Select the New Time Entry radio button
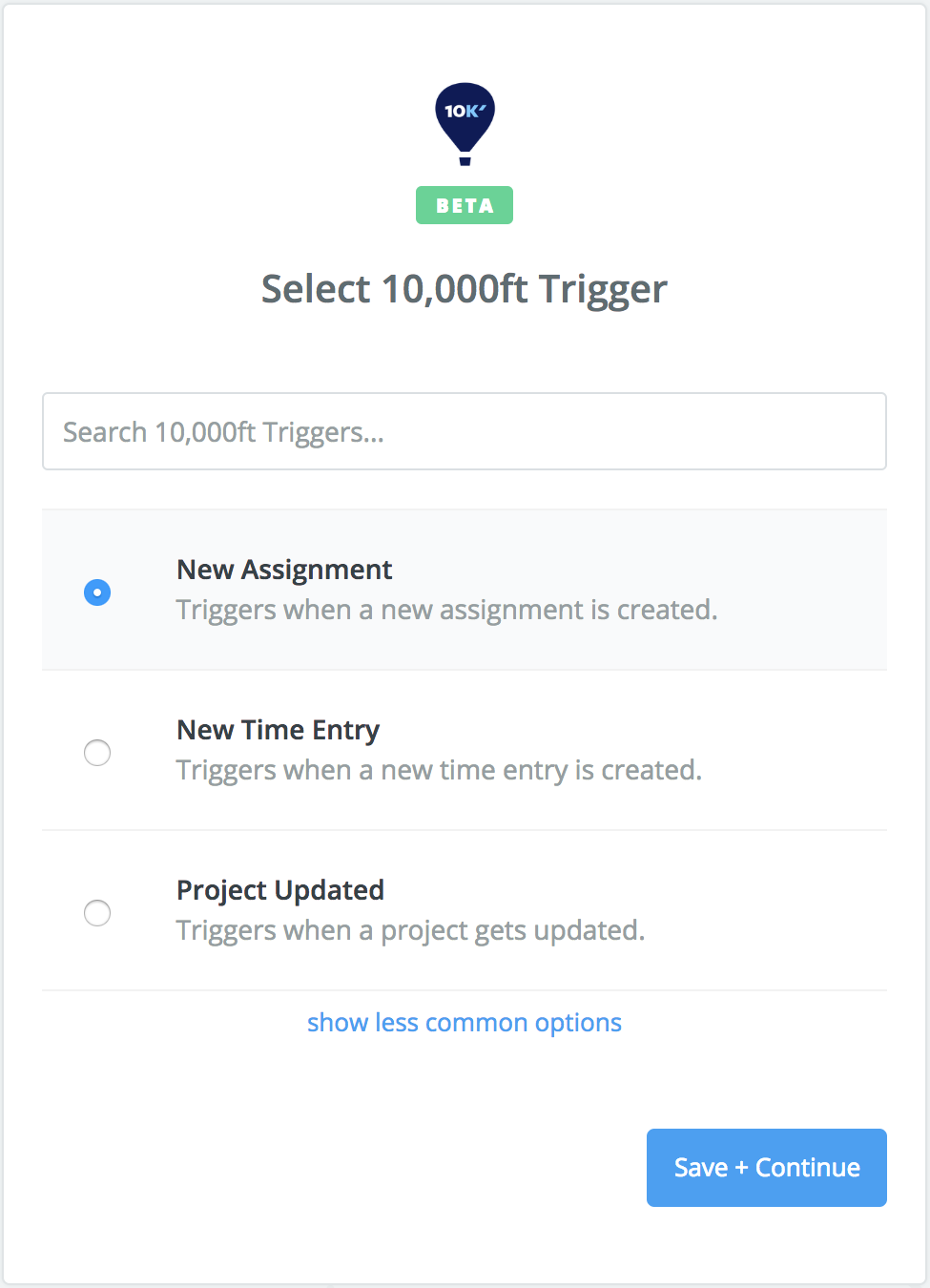Image resolution: width=930 pixels, height=1288 pixels. (97, 753)
